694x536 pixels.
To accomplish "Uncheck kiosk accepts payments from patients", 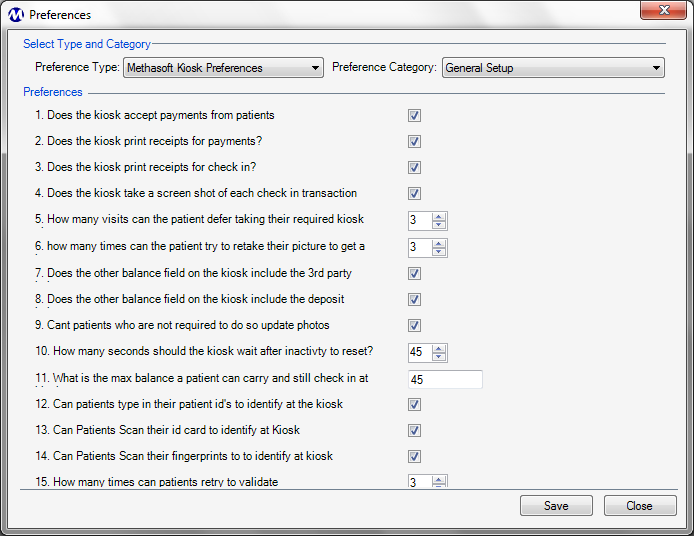I will click(x=414, y=116).
